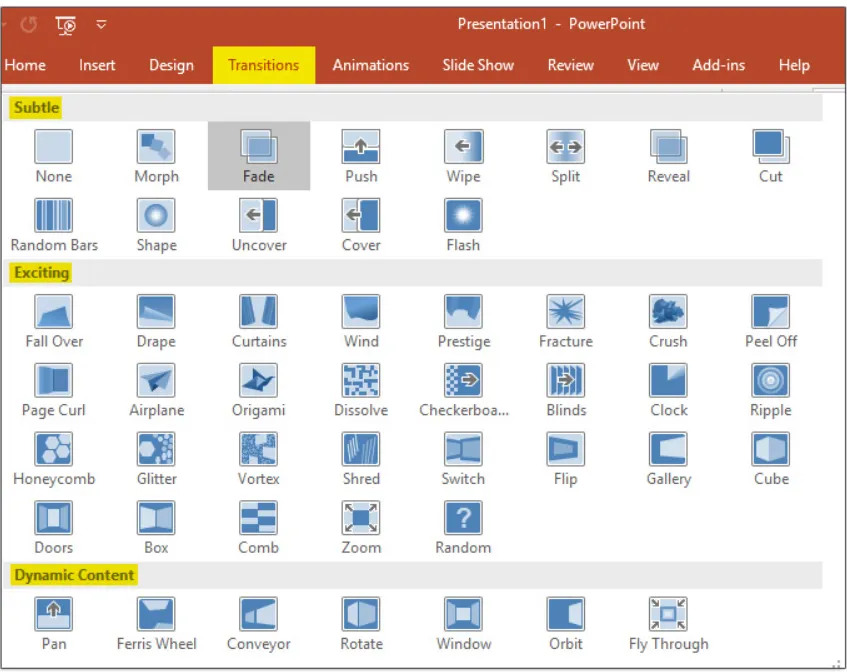Switch to the Design tab

tap(171, 65)
